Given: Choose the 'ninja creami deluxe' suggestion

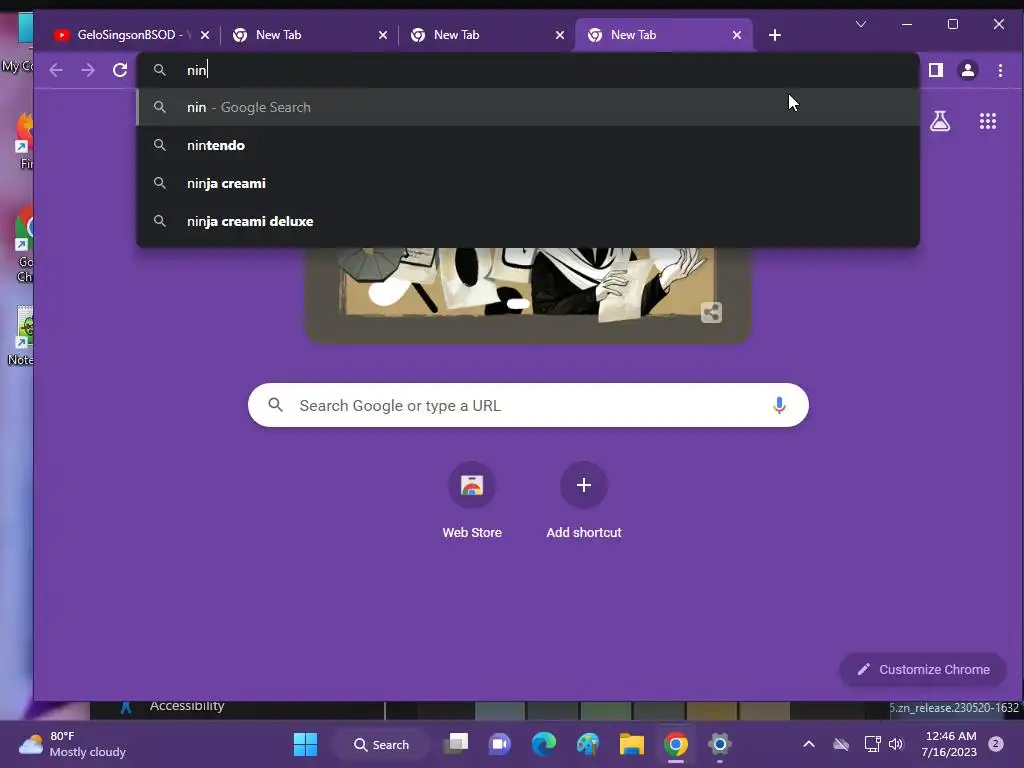Looking at the screenshot, I should 528,221.
